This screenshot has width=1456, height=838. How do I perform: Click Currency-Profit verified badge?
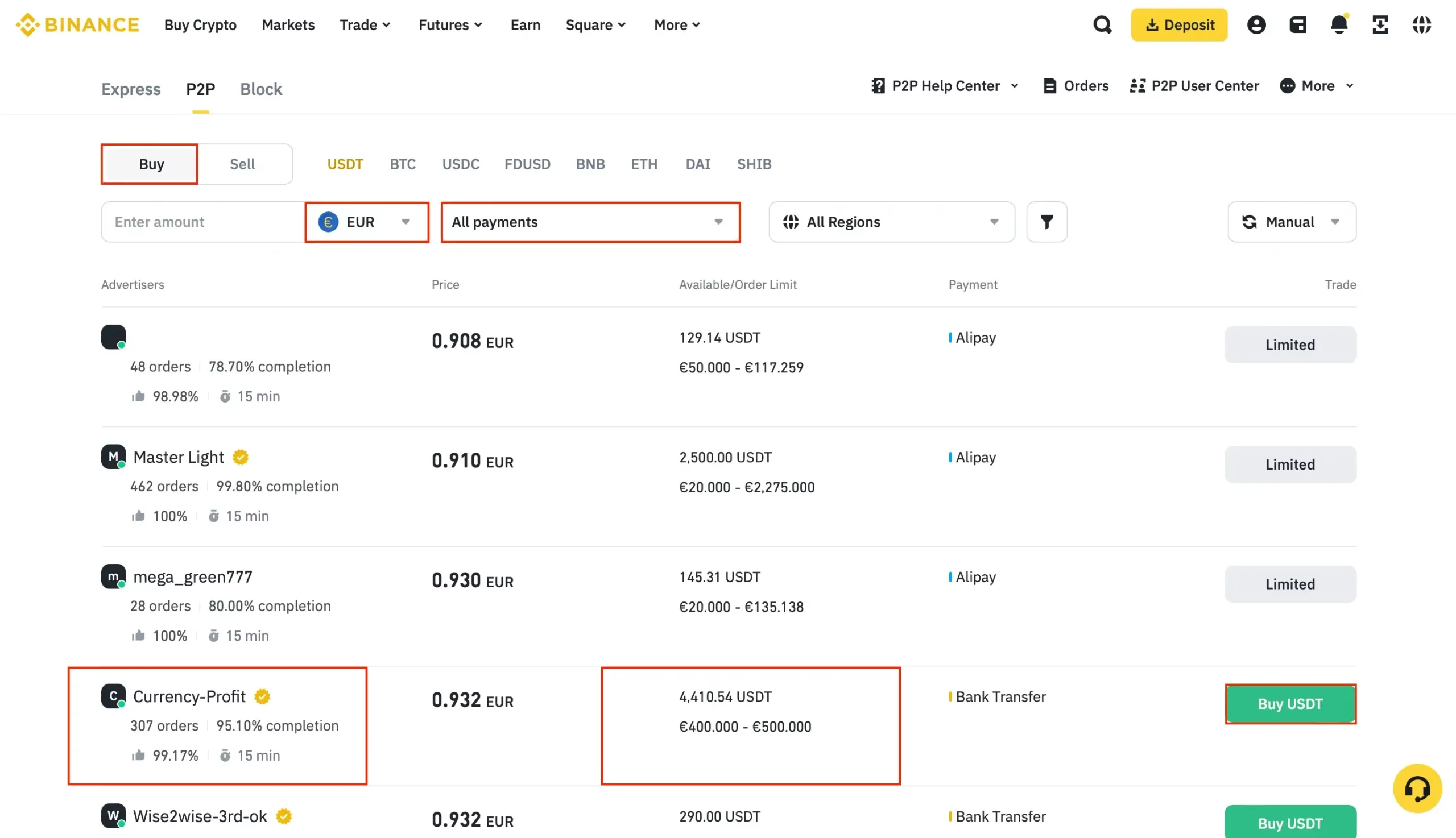262,696
